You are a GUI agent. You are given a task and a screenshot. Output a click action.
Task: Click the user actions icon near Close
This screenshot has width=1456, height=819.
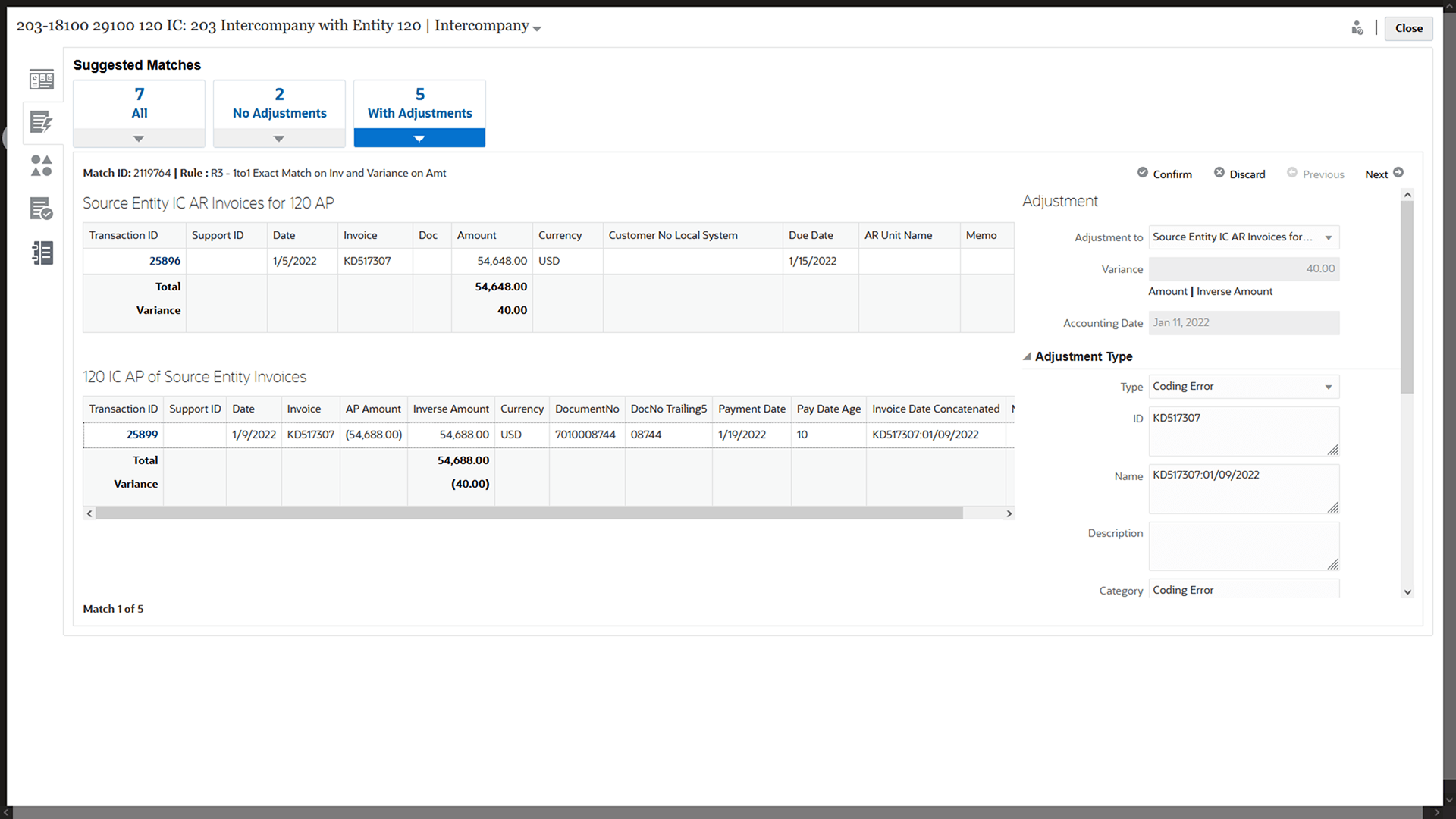1357,28
